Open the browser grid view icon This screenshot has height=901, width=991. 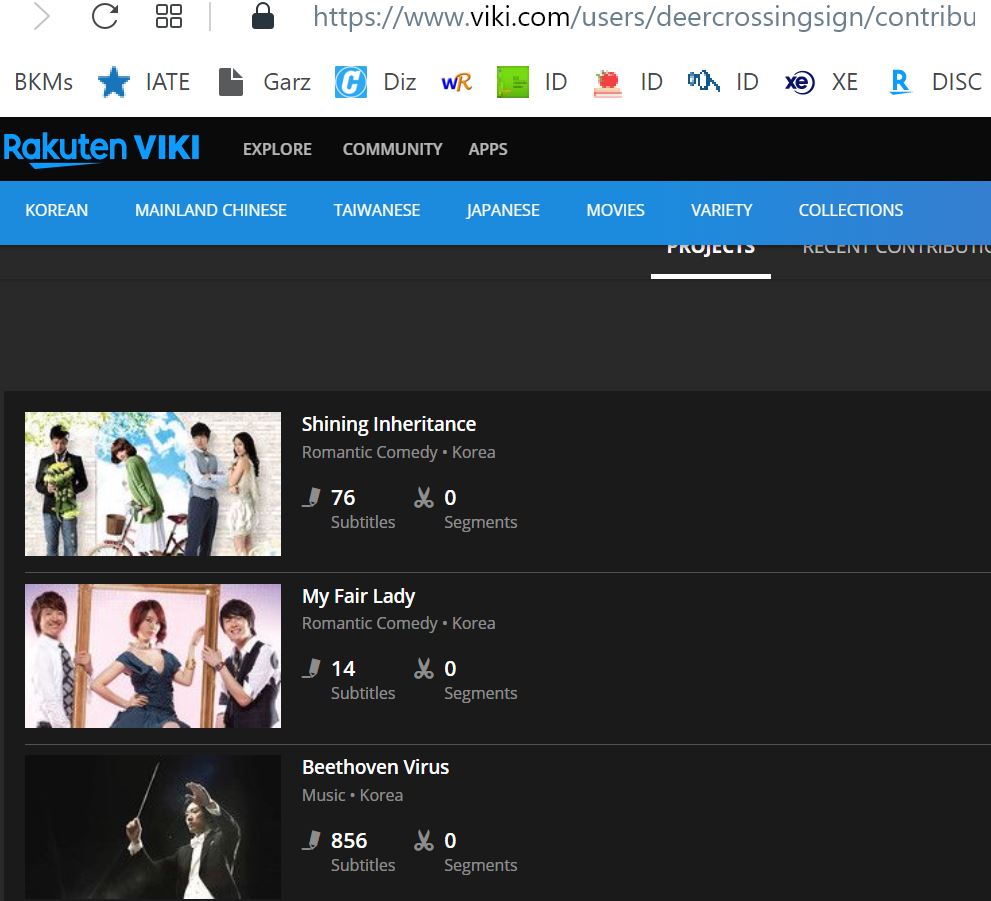click(x=169, y=16)
